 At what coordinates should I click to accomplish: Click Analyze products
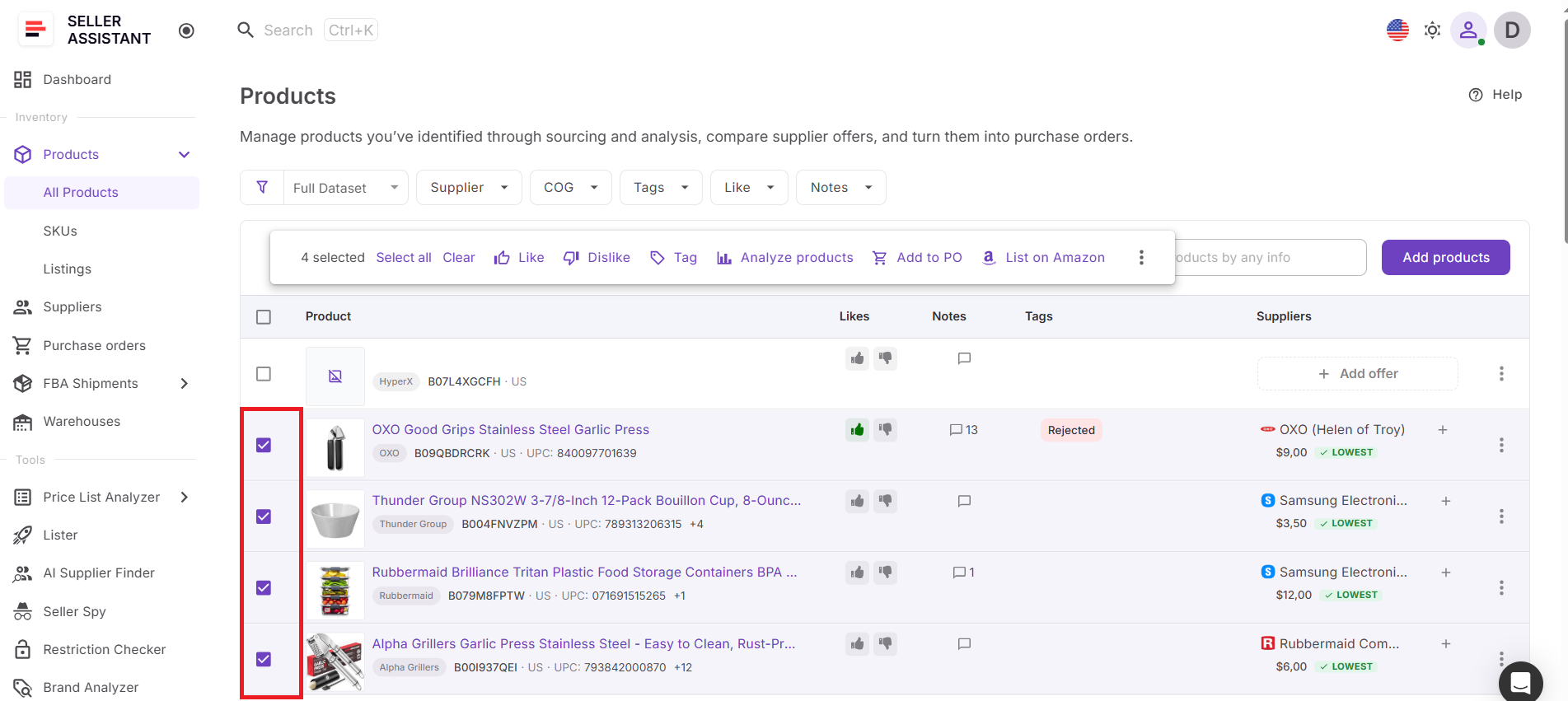pyautogui.click(x=784, y=258)
